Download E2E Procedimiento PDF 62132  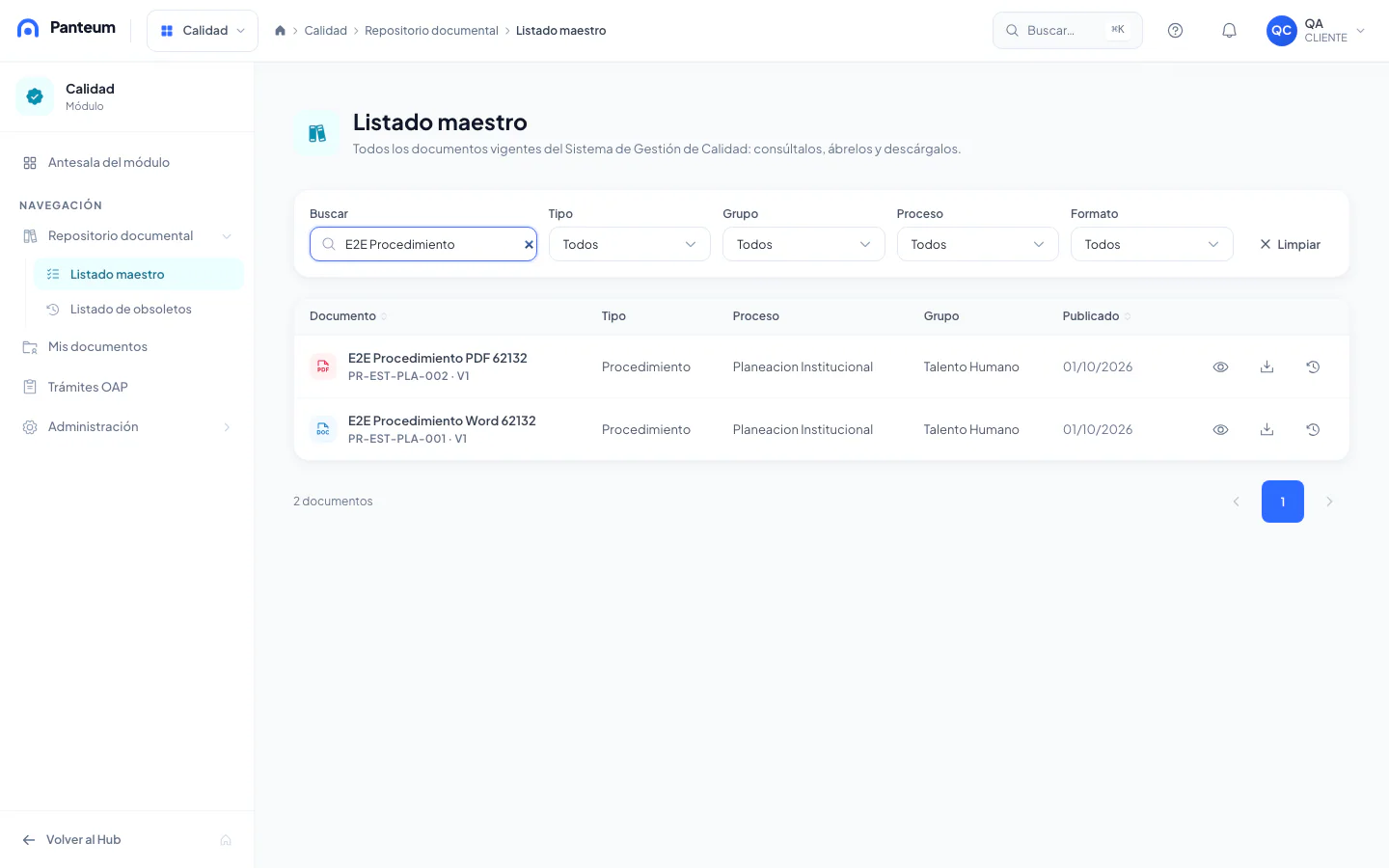click(1266, 366)
